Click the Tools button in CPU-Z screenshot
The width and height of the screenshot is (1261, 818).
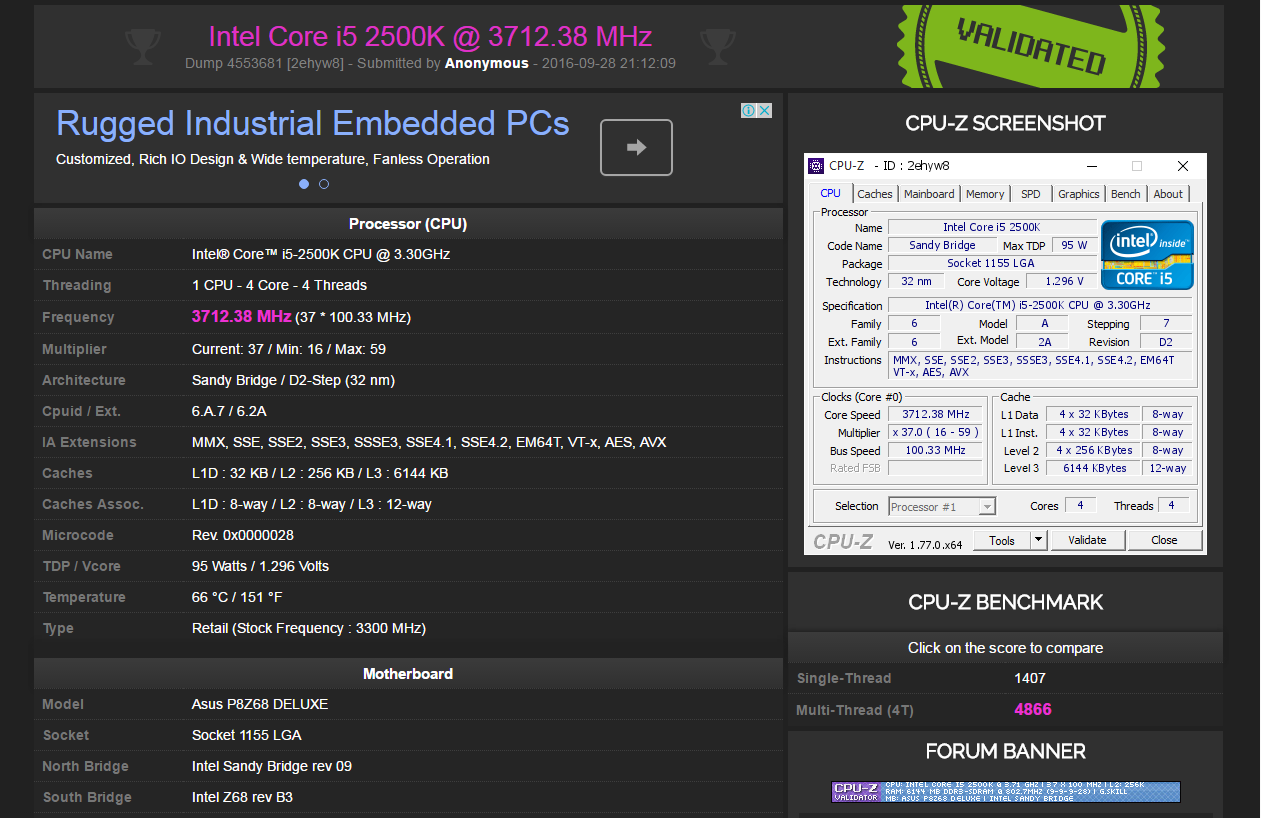coord(1002,540)
